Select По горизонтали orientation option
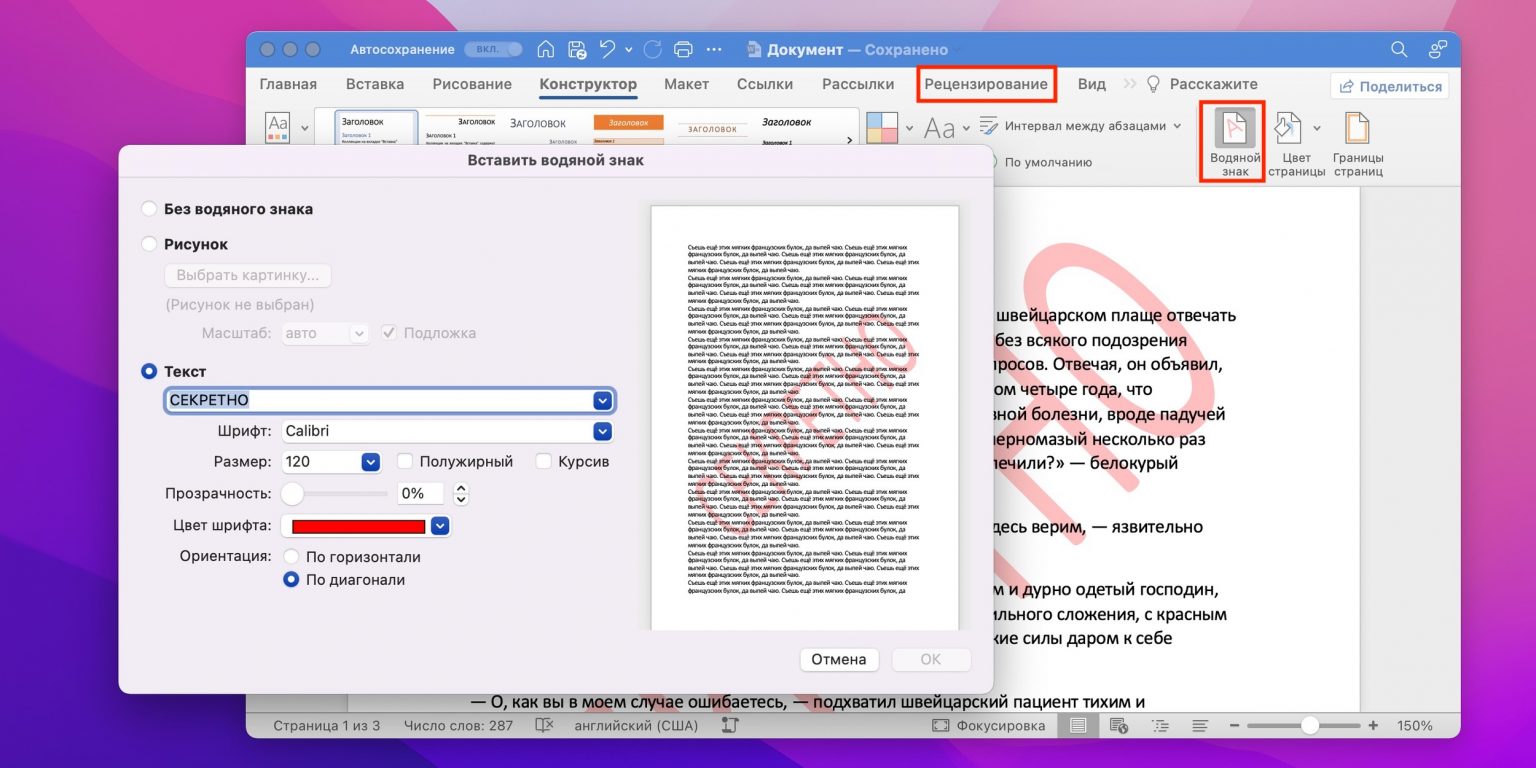This screenshot has height=768, width=1536. (291, 557)
